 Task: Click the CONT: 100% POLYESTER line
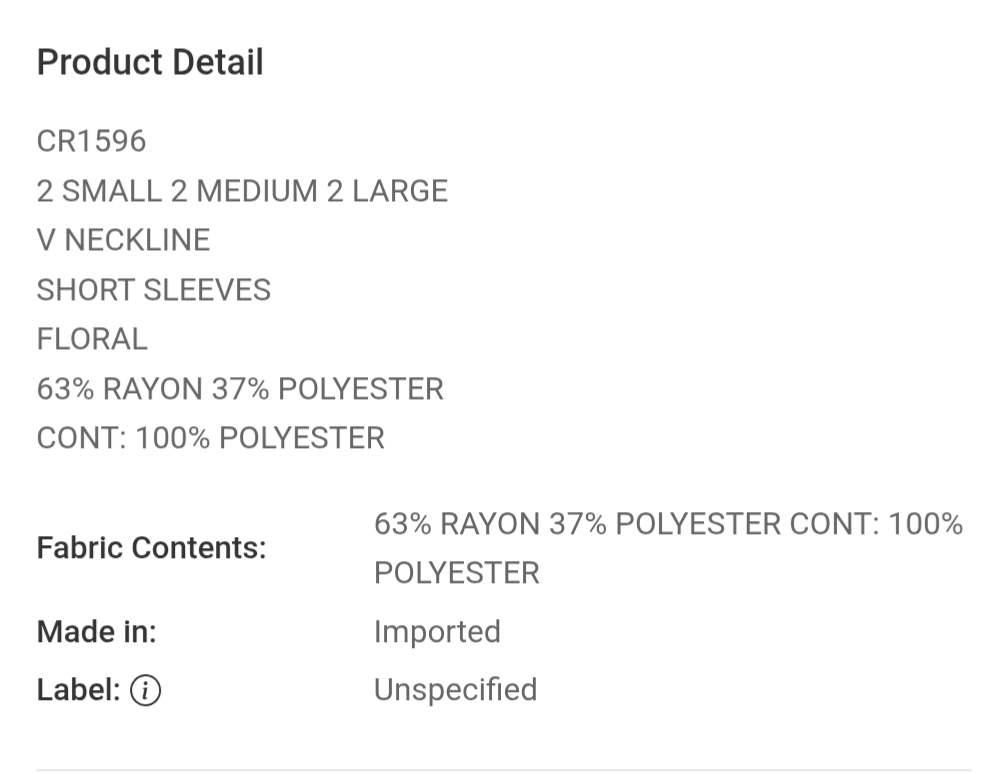pos(211,438)
